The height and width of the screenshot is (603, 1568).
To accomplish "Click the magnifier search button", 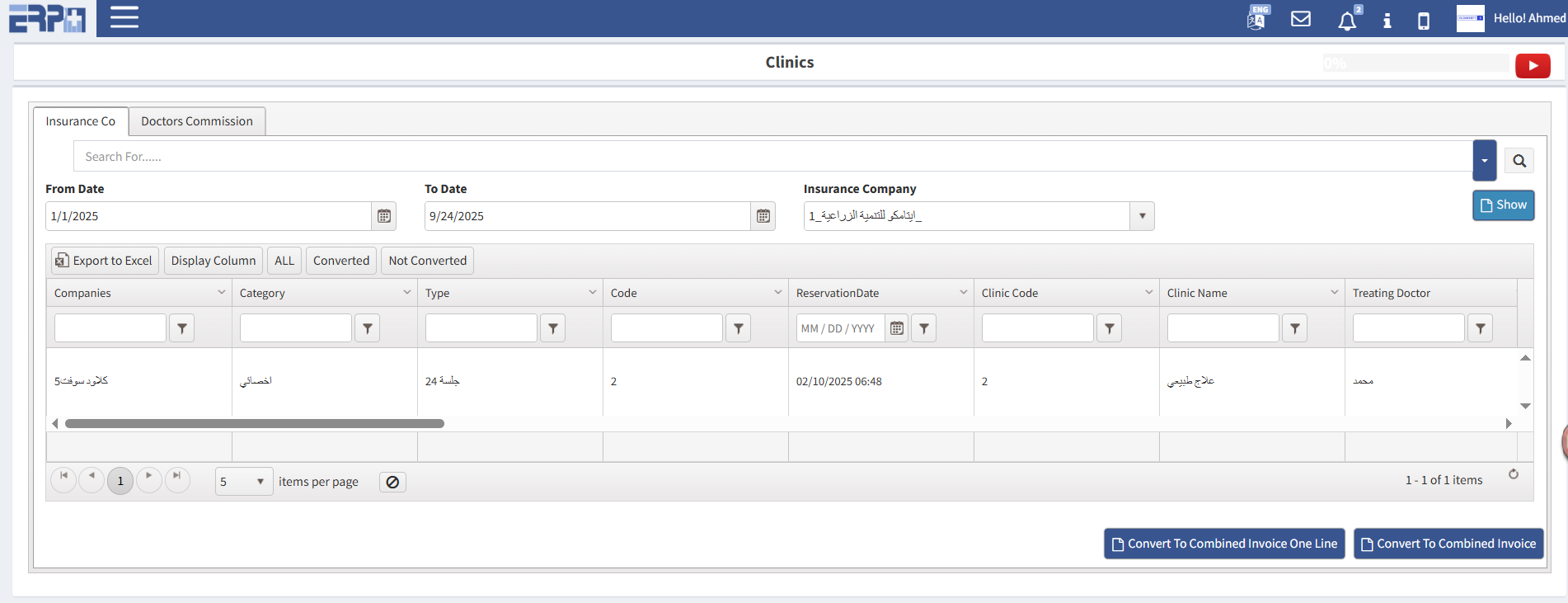I will [x=1519, y=161].
